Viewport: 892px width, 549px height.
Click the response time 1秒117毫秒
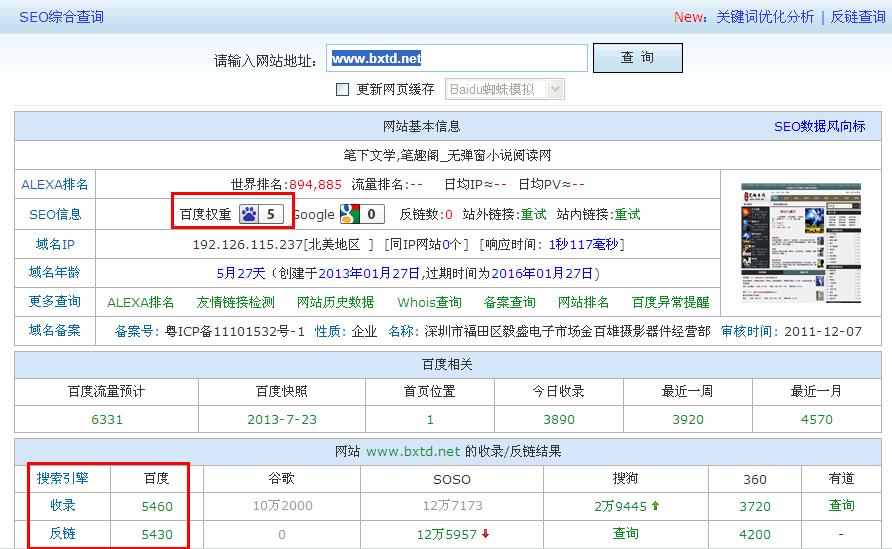583,245
